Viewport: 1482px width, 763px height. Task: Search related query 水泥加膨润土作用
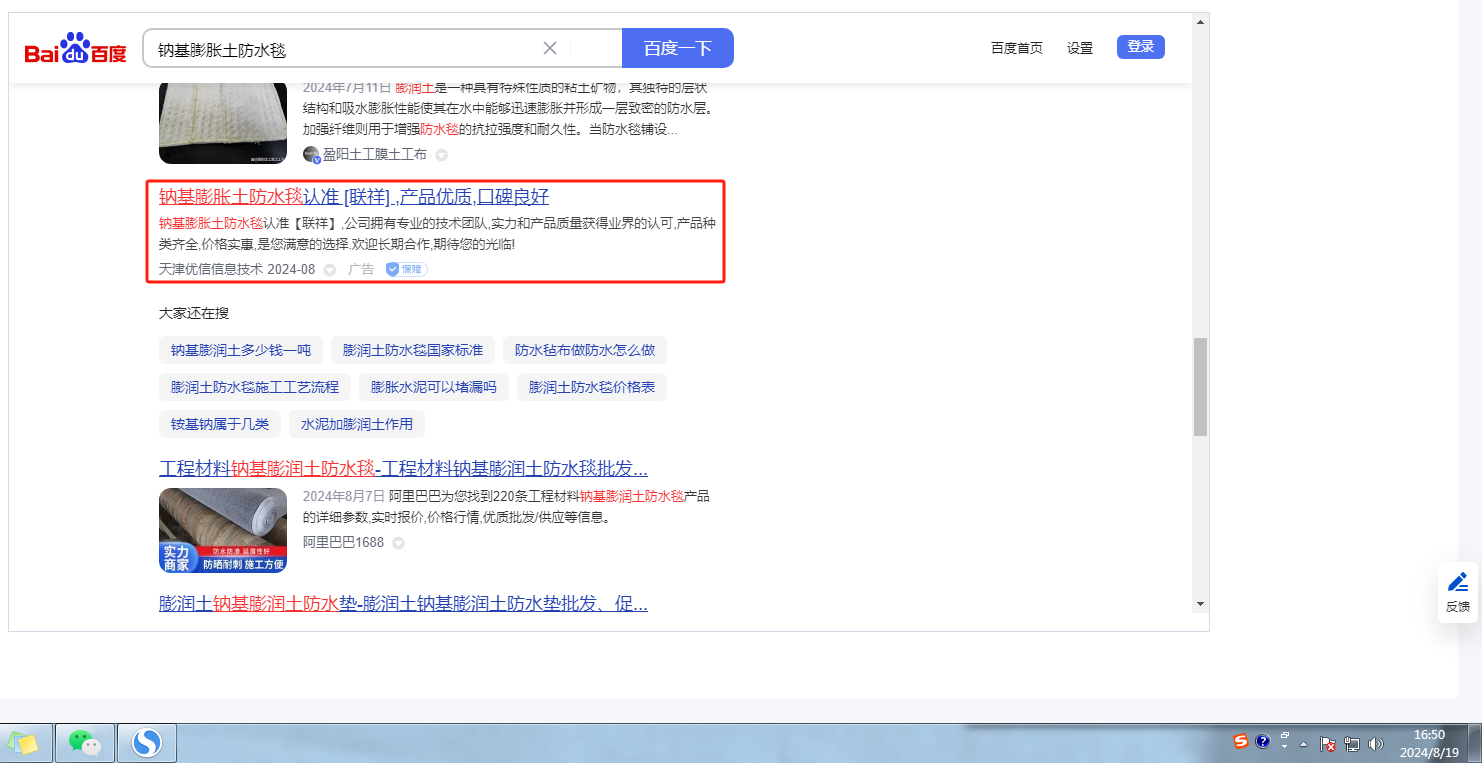pos(357,424)
